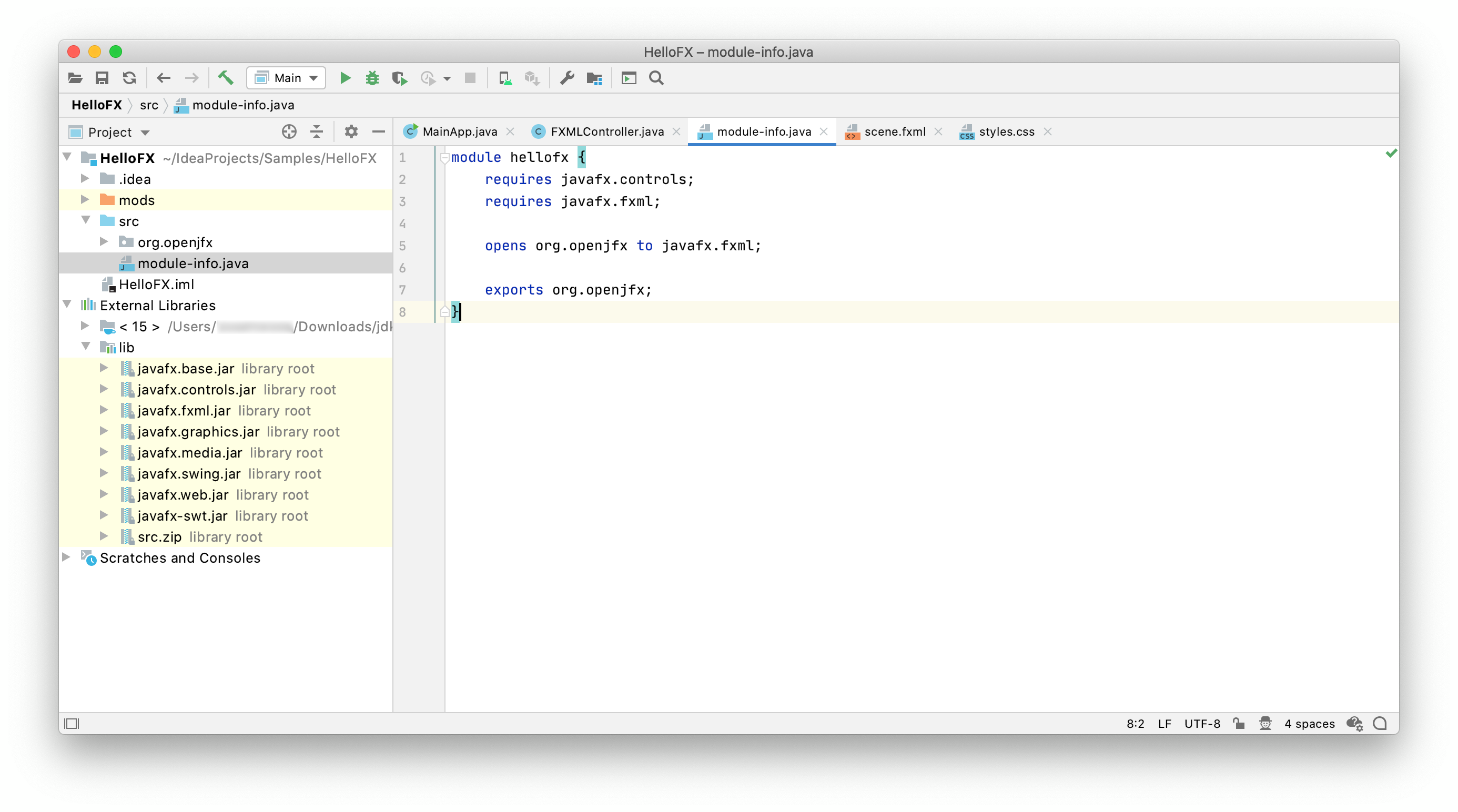Switch to the scene.fxml tab
Image resolution: width=1458 pixels, height=812 pixels.
894,132
